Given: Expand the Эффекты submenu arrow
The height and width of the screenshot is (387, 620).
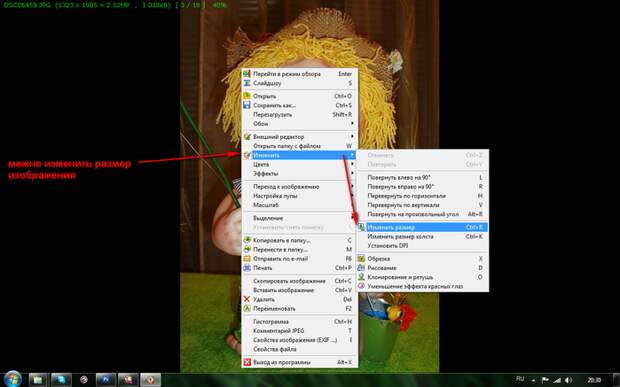Looking at the screenshot, I should coord(352,173).
